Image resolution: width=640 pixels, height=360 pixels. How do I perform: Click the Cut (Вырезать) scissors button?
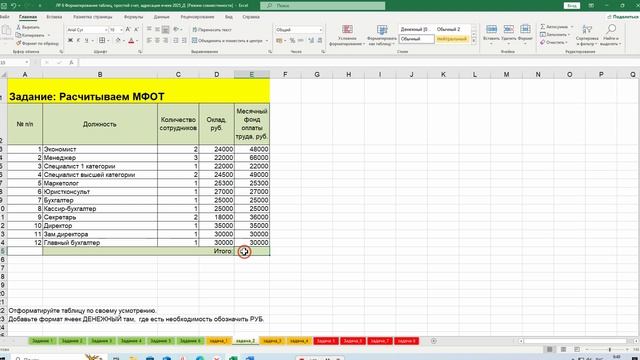[28, 27]
